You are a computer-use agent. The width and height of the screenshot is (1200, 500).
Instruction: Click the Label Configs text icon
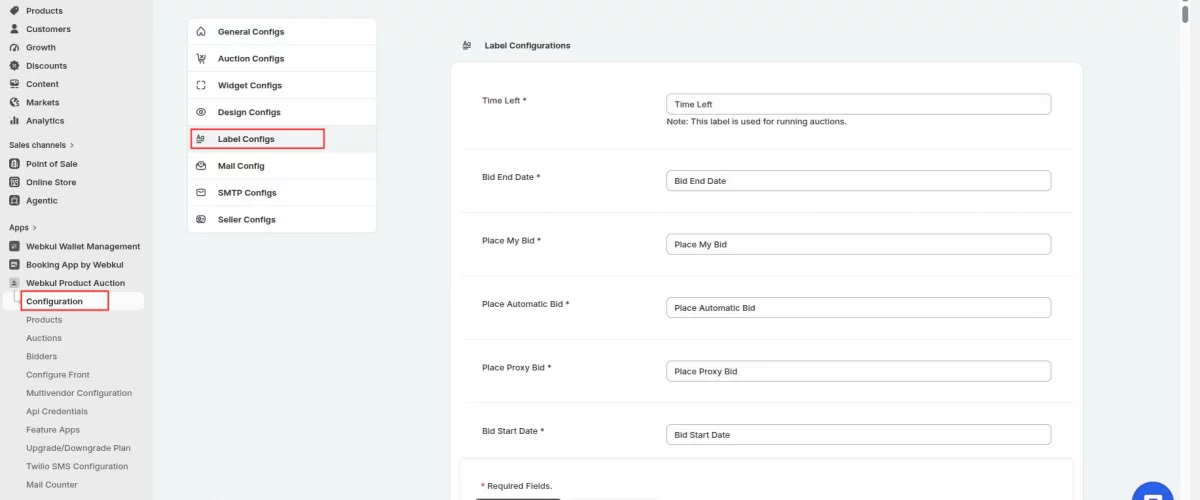[x=201, y=139]
